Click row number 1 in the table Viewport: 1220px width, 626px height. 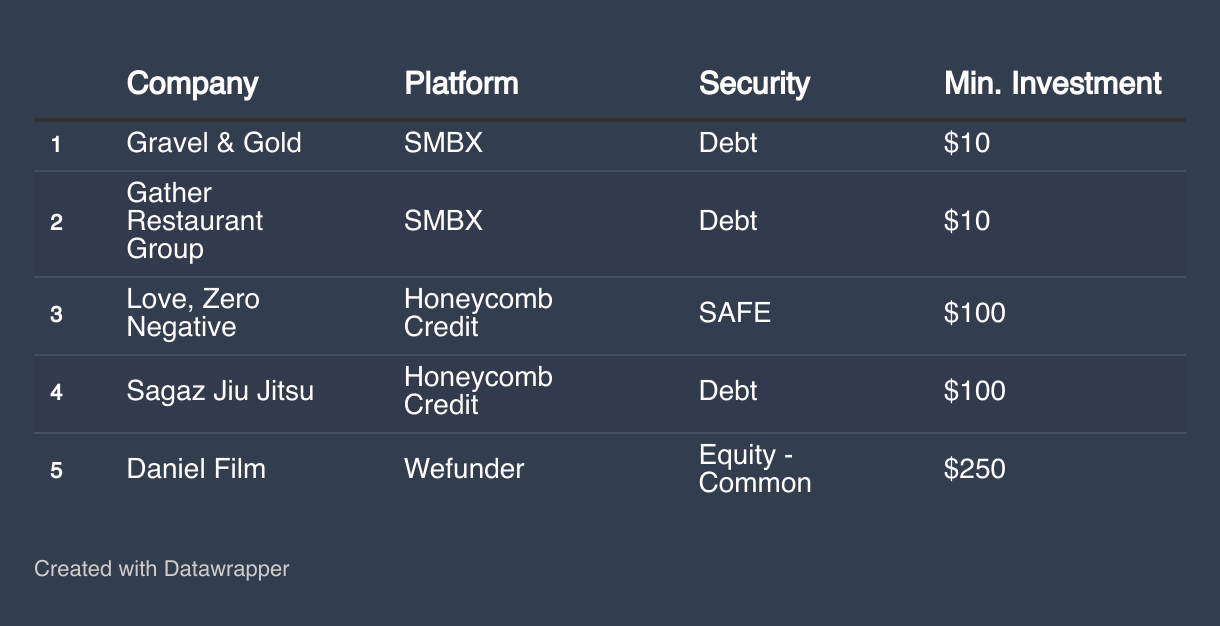(x=56, y=144)
